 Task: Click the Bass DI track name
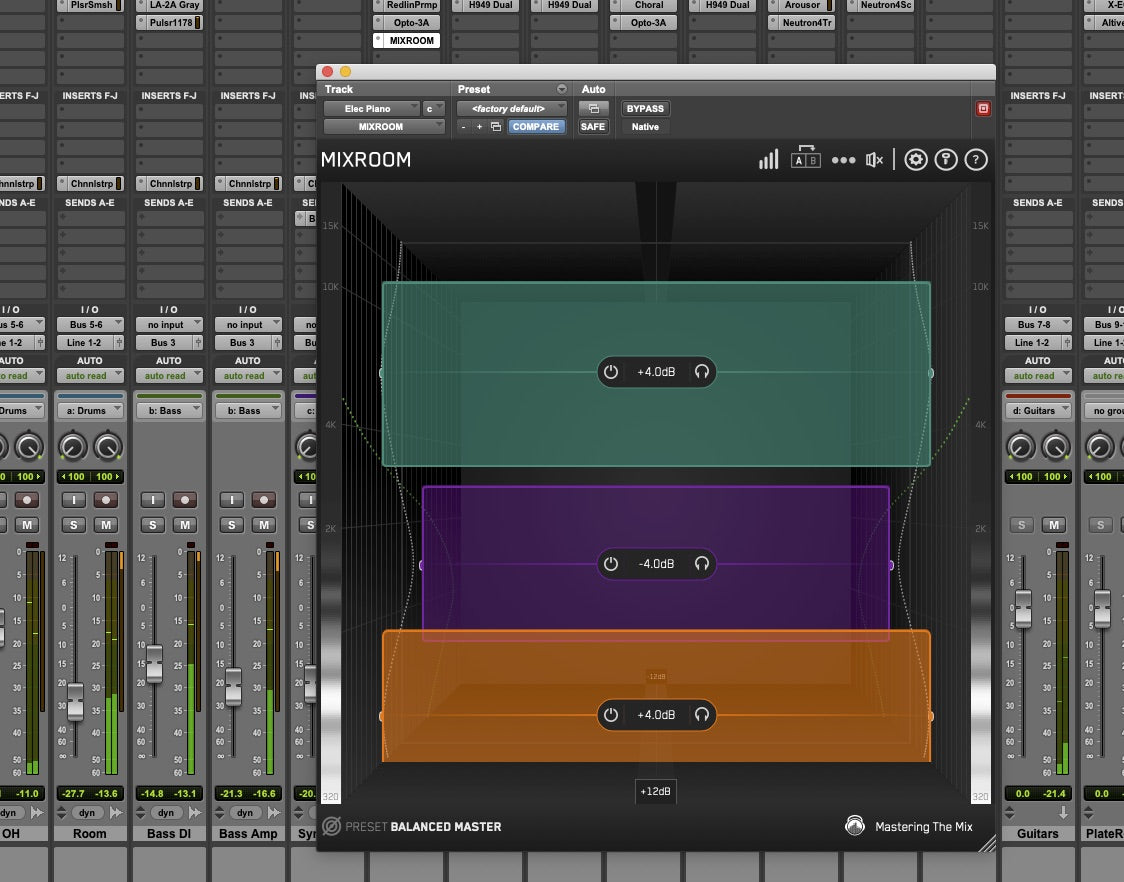[x=169, y=833]
